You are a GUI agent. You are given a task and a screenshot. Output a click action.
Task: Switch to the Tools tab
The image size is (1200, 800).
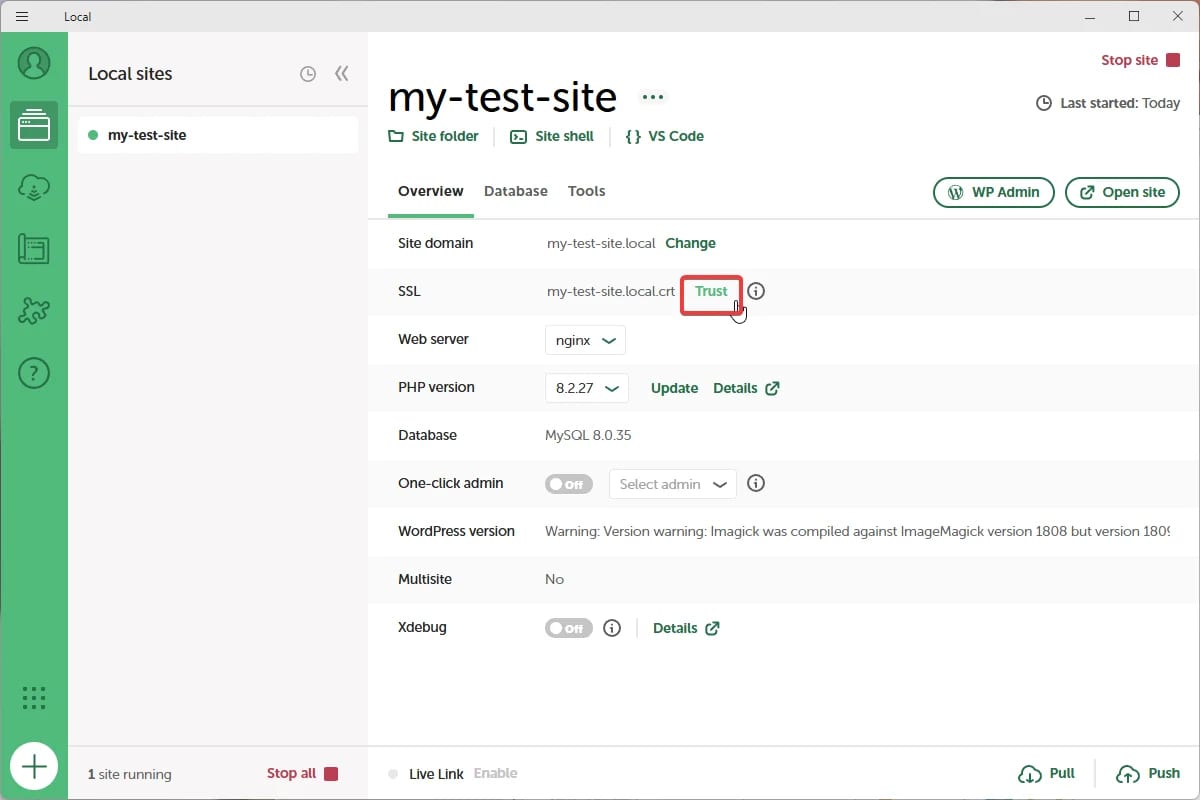click(x=586, y=191)
